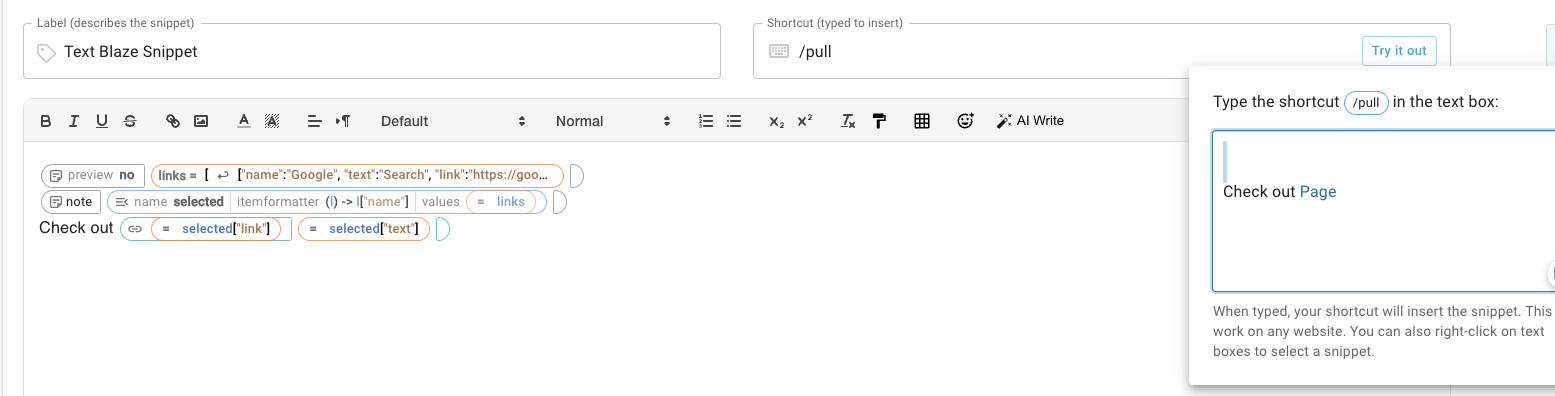Click the values = links formula chip
Viewport: 1555px width, 396px height.
click(x=501, y=202)
